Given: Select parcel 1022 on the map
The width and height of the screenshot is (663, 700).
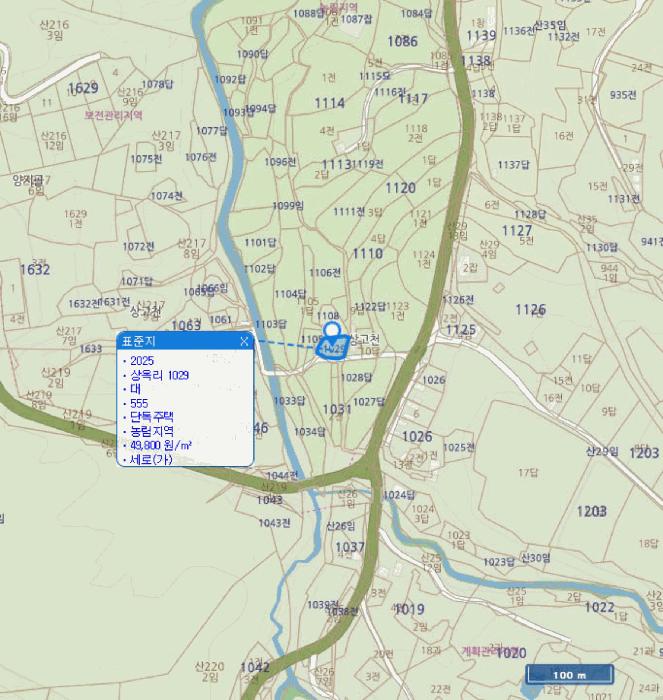Looking at the screenshot, I should pyautogui.click(x=600, y=607).
